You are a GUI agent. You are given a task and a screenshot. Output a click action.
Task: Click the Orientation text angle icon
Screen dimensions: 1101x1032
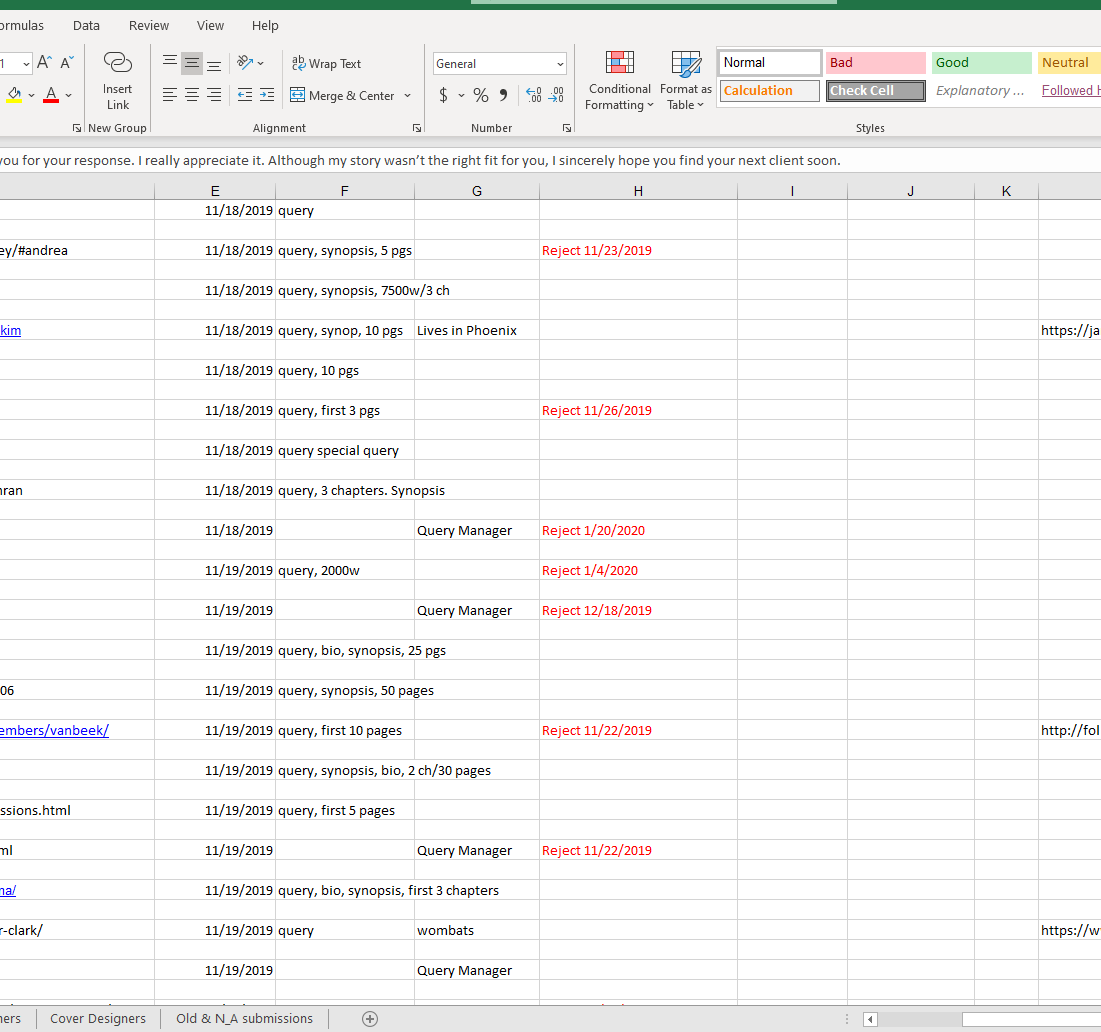[x=245, y=63]
